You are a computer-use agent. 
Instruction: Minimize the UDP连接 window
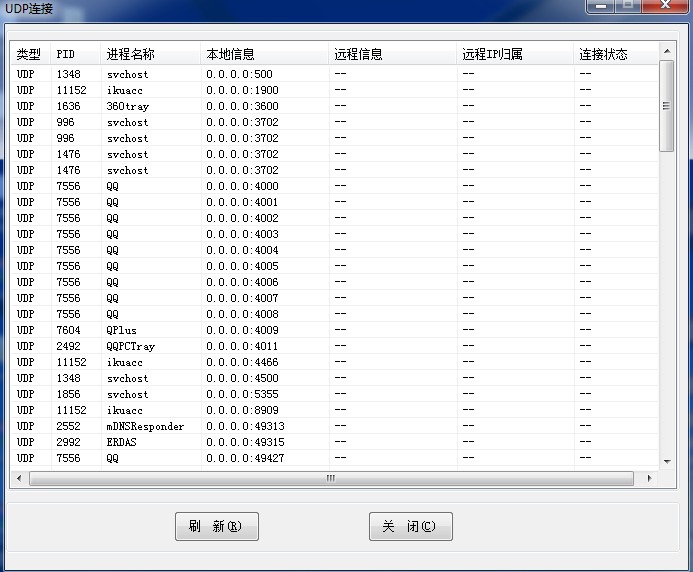tap(601, 6)
